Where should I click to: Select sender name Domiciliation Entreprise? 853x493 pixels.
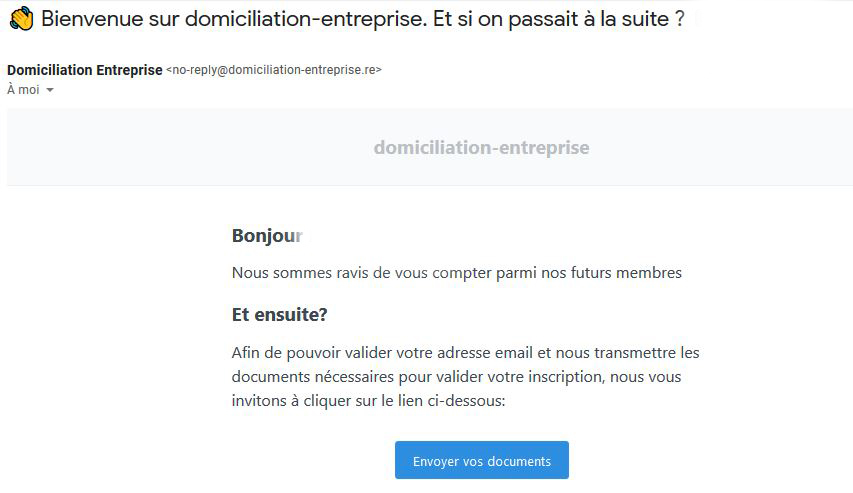(x=85, y=70)
